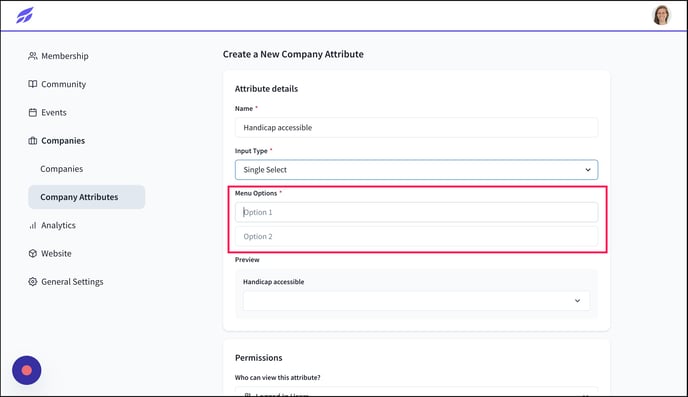Click the round record button bottom-left
The height and width of the screenshot is (397, 688).
[x=27, y=370]
